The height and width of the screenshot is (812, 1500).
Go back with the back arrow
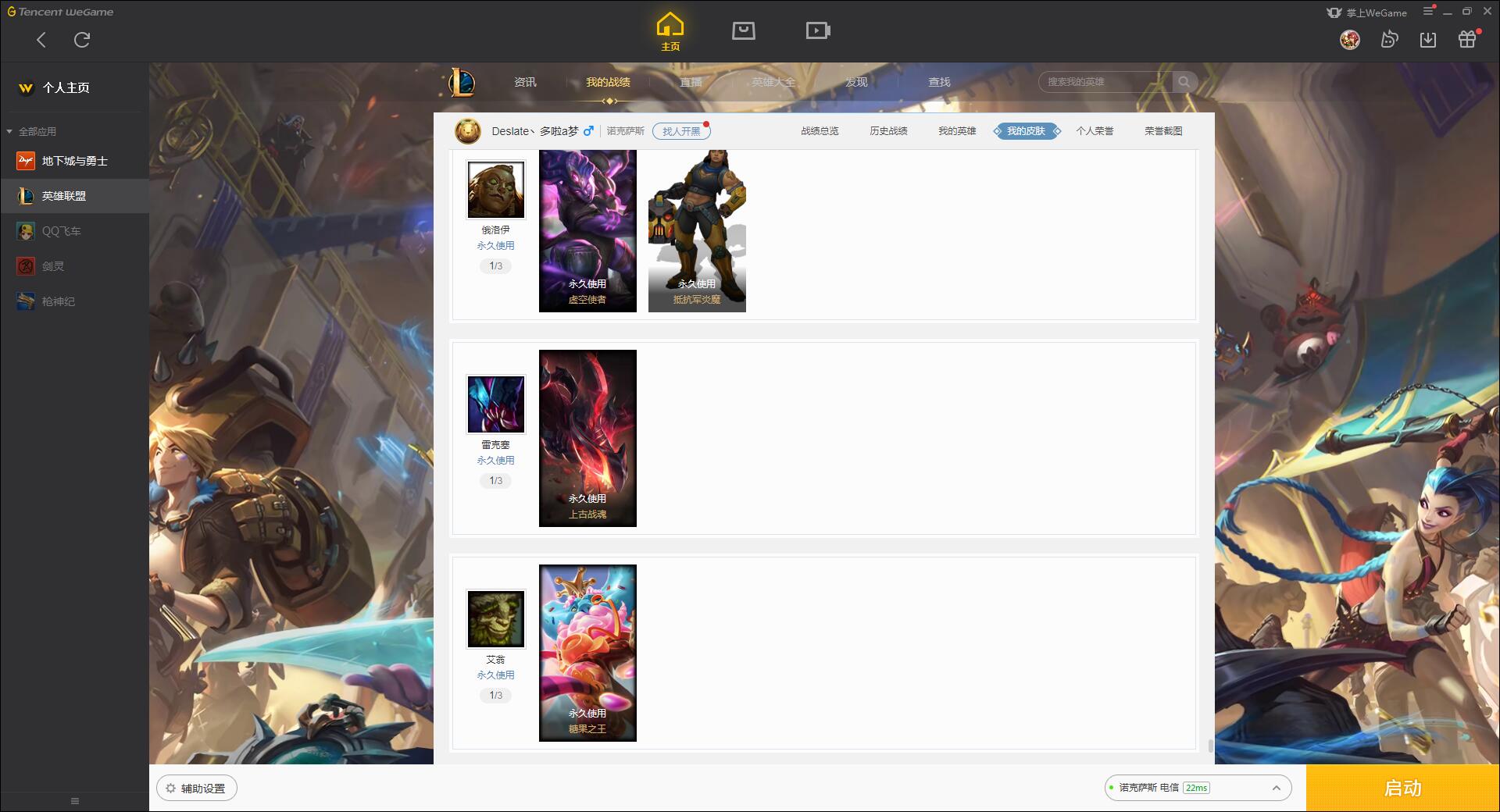[x=41, y=40]
